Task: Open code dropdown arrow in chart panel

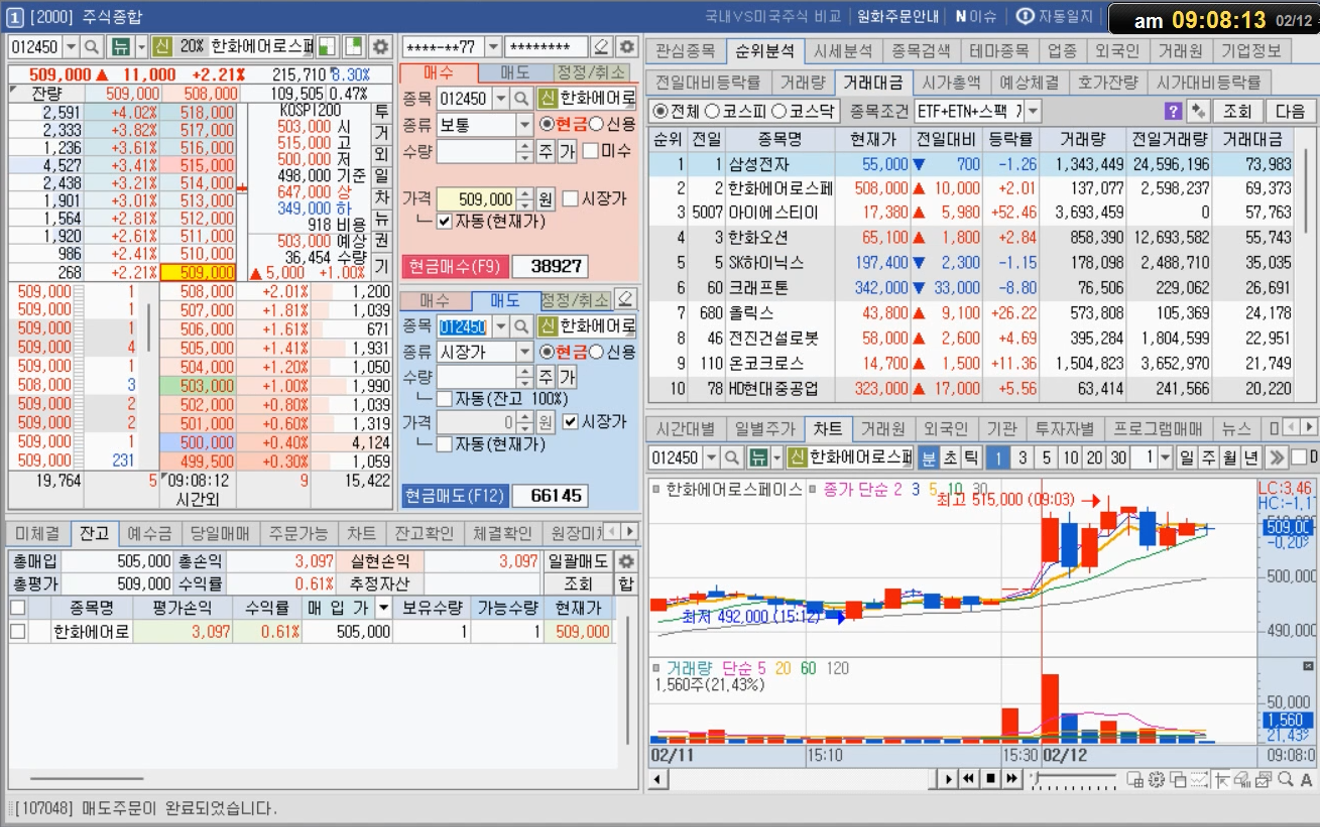Action: point(712,457)
